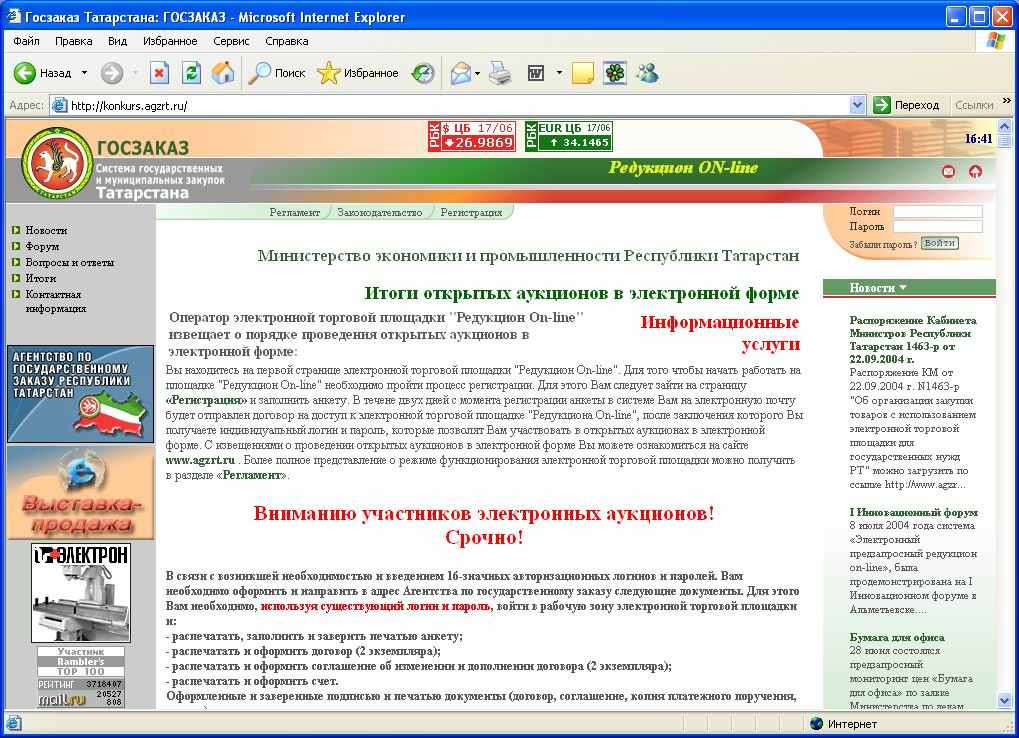Image resolution: width=1019 pixels, height=738 pixels.
Task: Click the Messenger people icon
Action: pyautogui.click(x=647, y=73)
